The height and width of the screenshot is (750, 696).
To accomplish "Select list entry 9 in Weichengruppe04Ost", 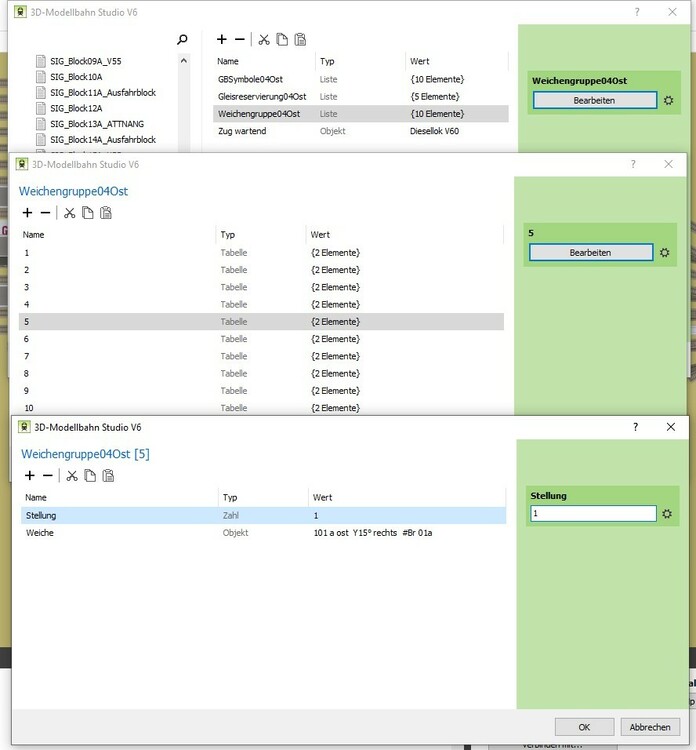I will click(261, 391).
